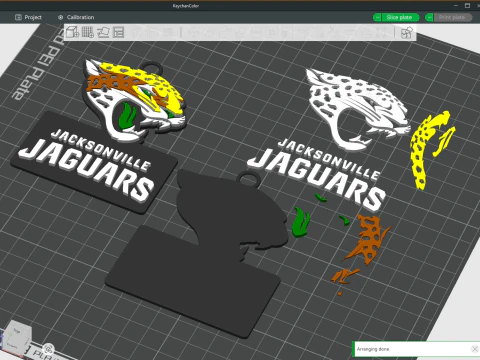Screen dimensions: 480x360
Task: Close the Arranging done notification
Action: [x=475, y=349]
